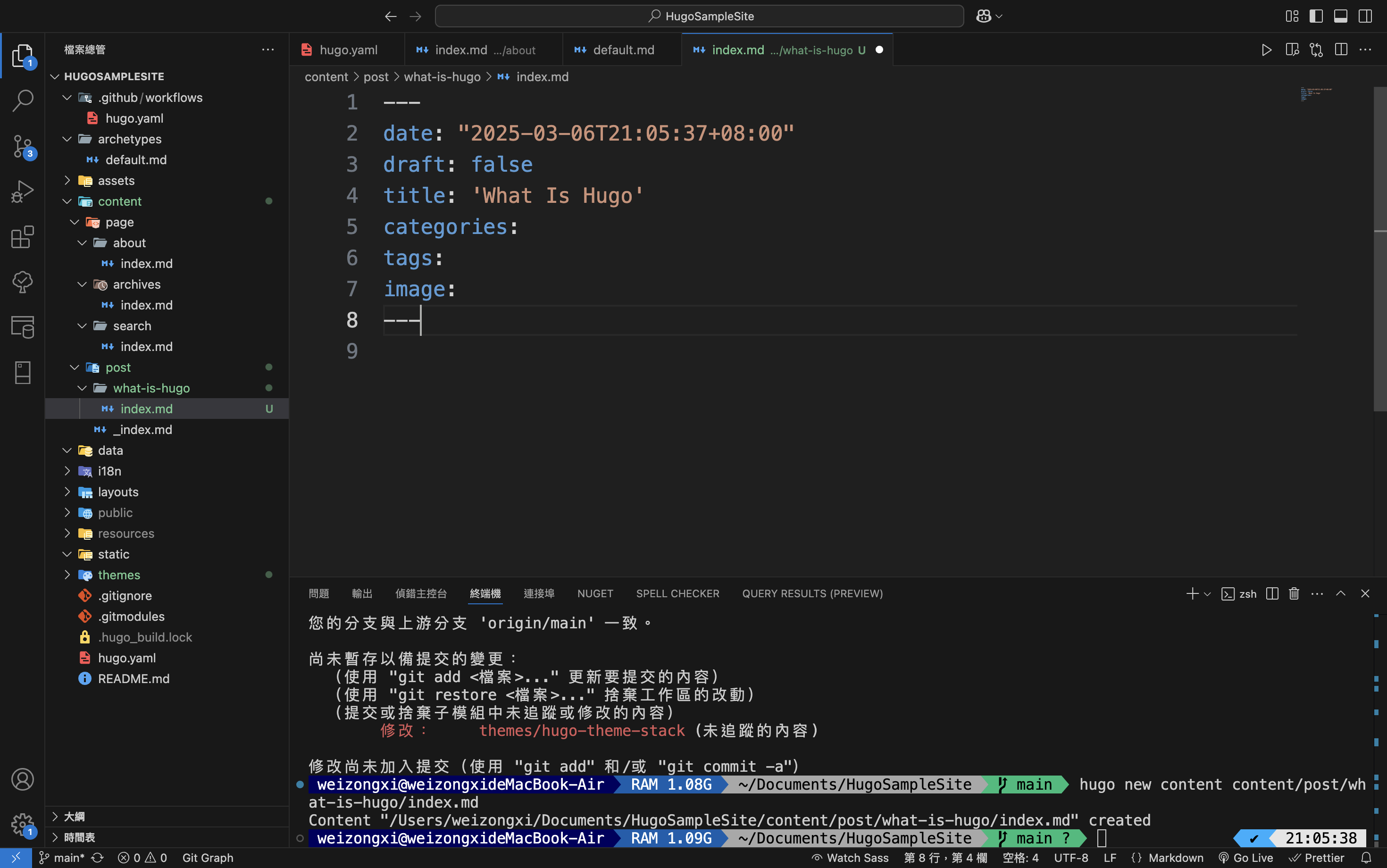The height and width of the screenshot is (868, 1387).
Task: Toggle Go Live server in status bar
Action: 1246,858
